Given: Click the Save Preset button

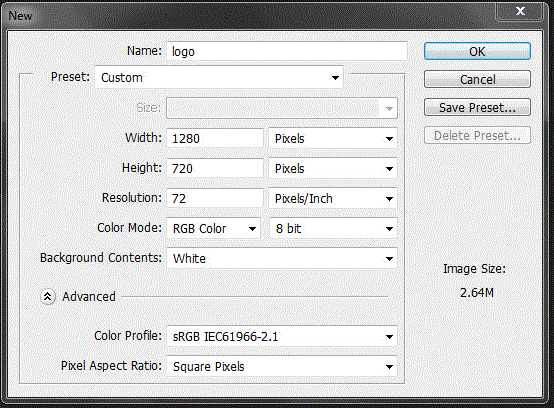Looking at the screenshot, I should (x=477, y=107).
